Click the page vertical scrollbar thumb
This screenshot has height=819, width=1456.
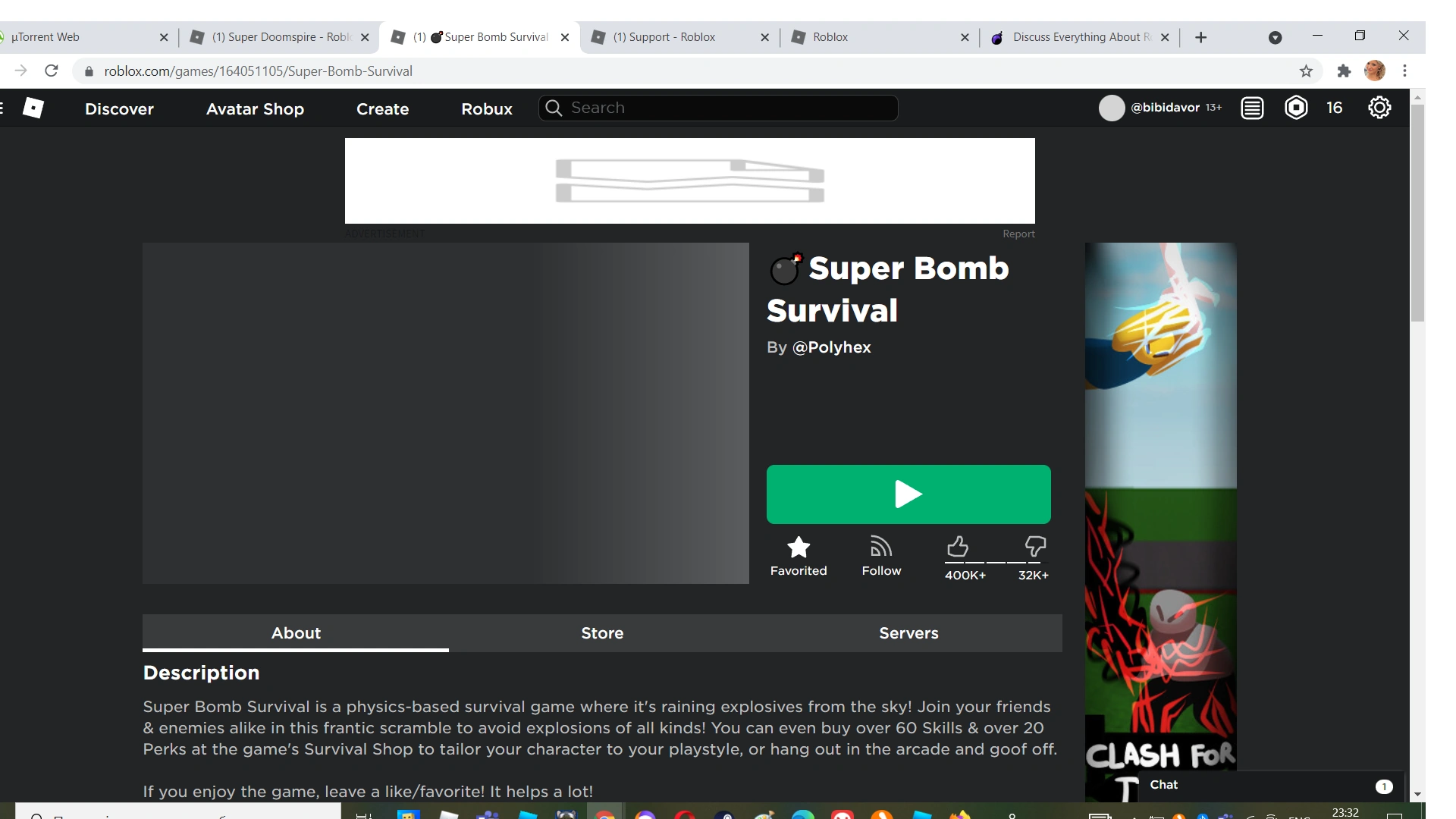pyautogui.click(x=1417, y=212)
